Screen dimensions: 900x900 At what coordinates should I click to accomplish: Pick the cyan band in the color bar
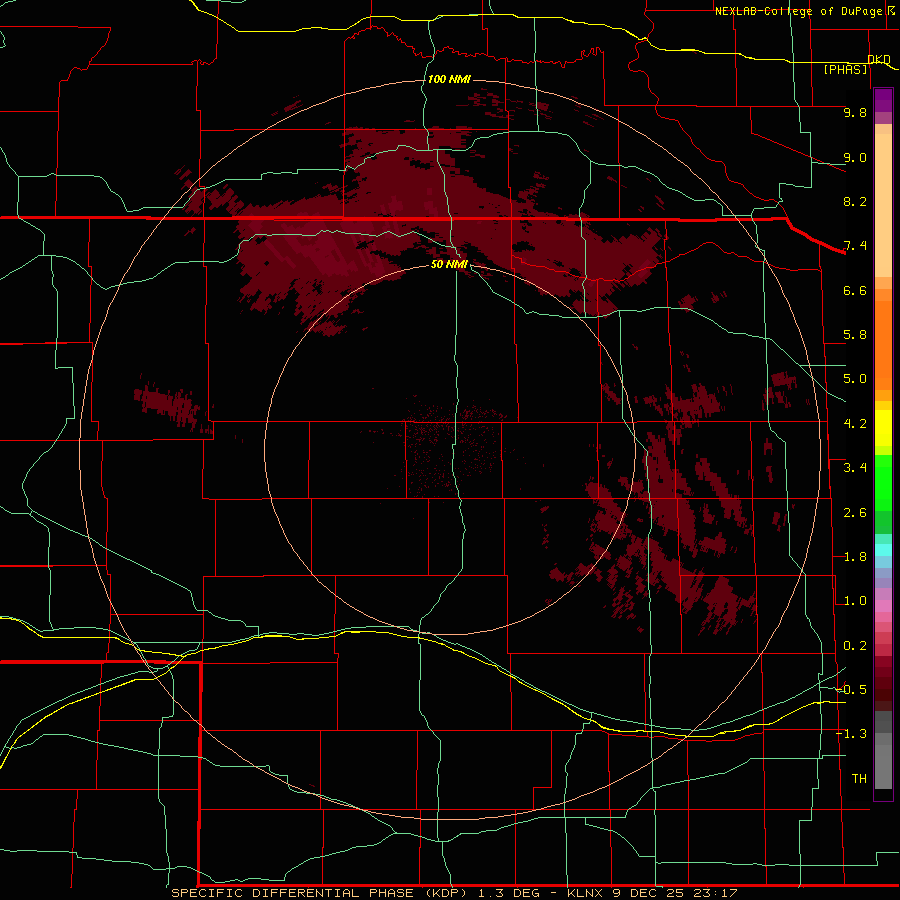[883, 550]
